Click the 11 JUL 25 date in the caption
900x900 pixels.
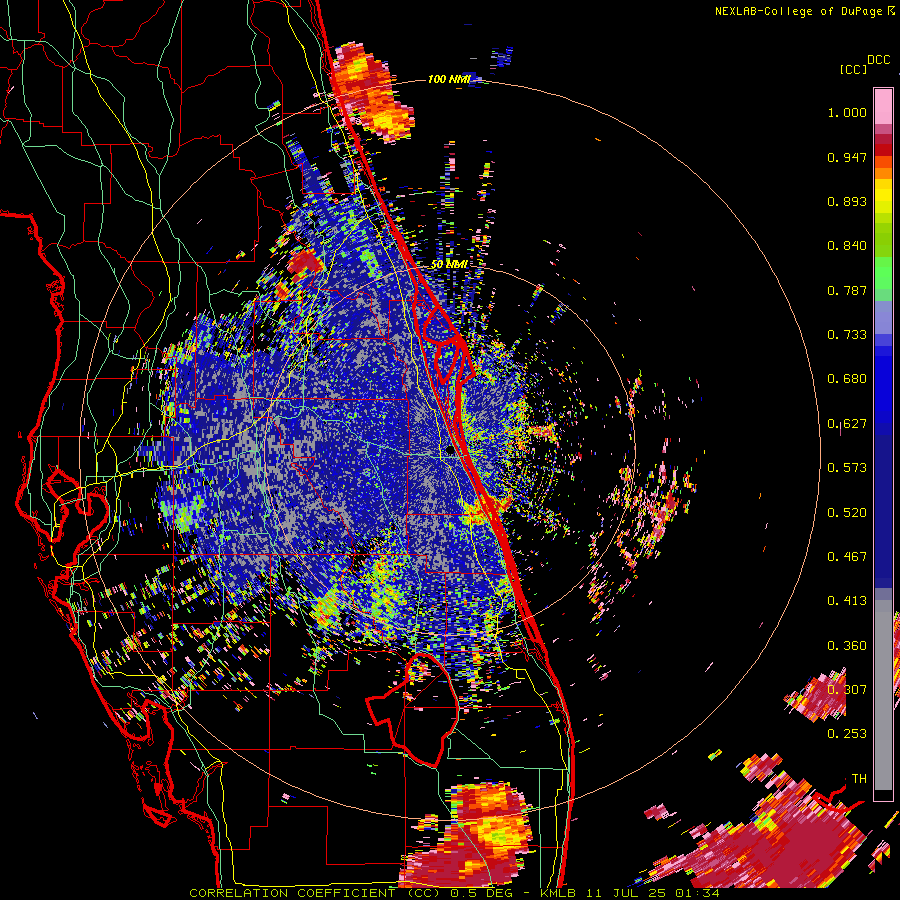[625, 893]
